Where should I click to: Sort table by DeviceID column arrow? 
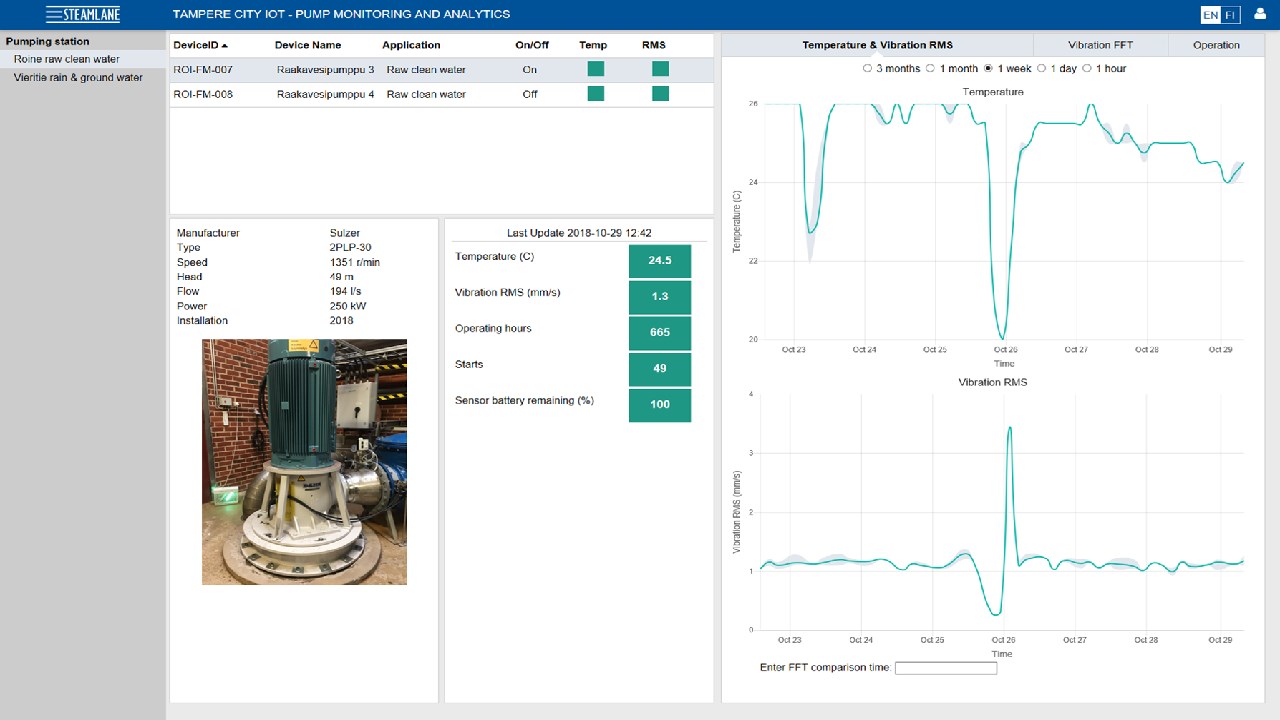(225, 46)
